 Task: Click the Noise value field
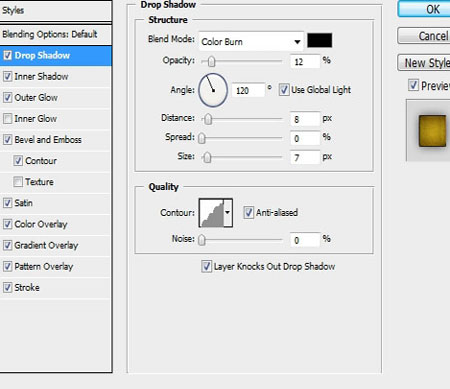click(x=305, y=240)
